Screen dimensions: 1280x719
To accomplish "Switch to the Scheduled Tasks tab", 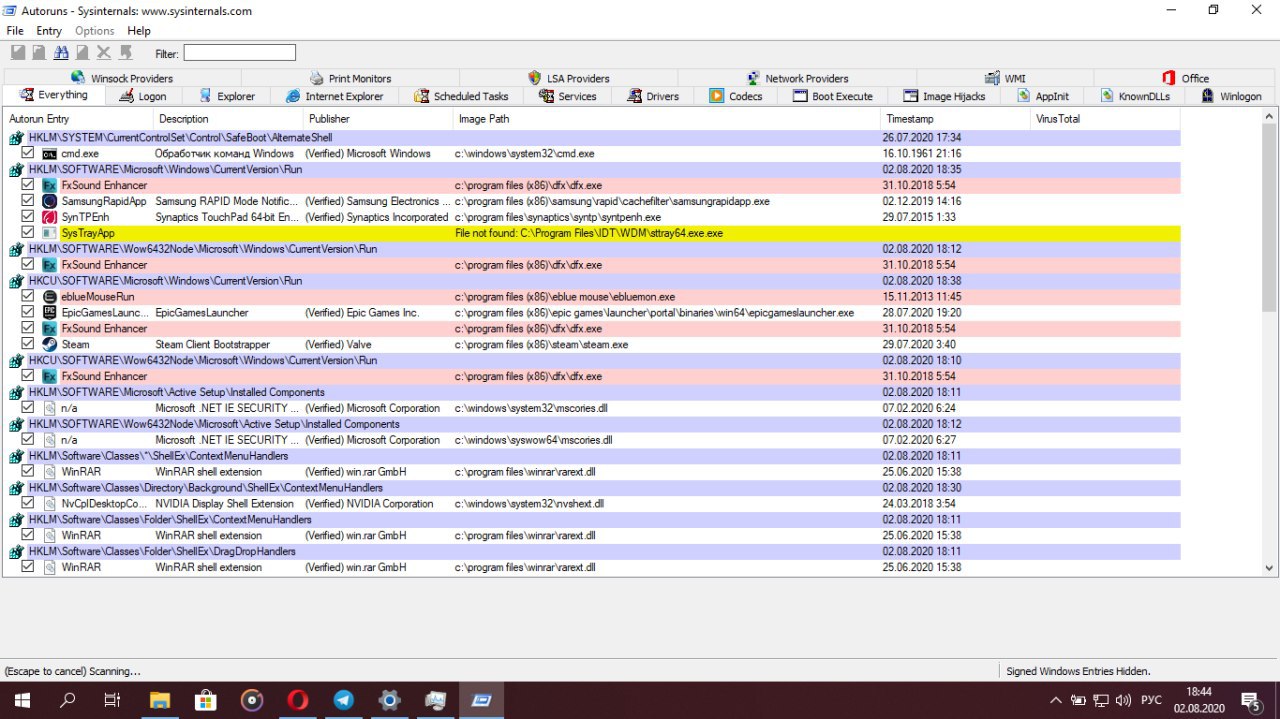I will (461, 96).
